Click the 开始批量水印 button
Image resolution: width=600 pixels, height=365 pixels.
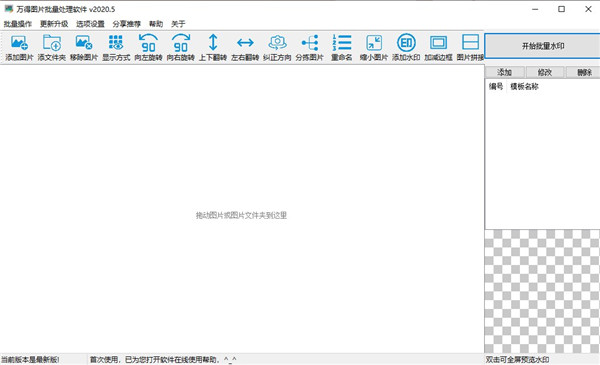point(543,46)
